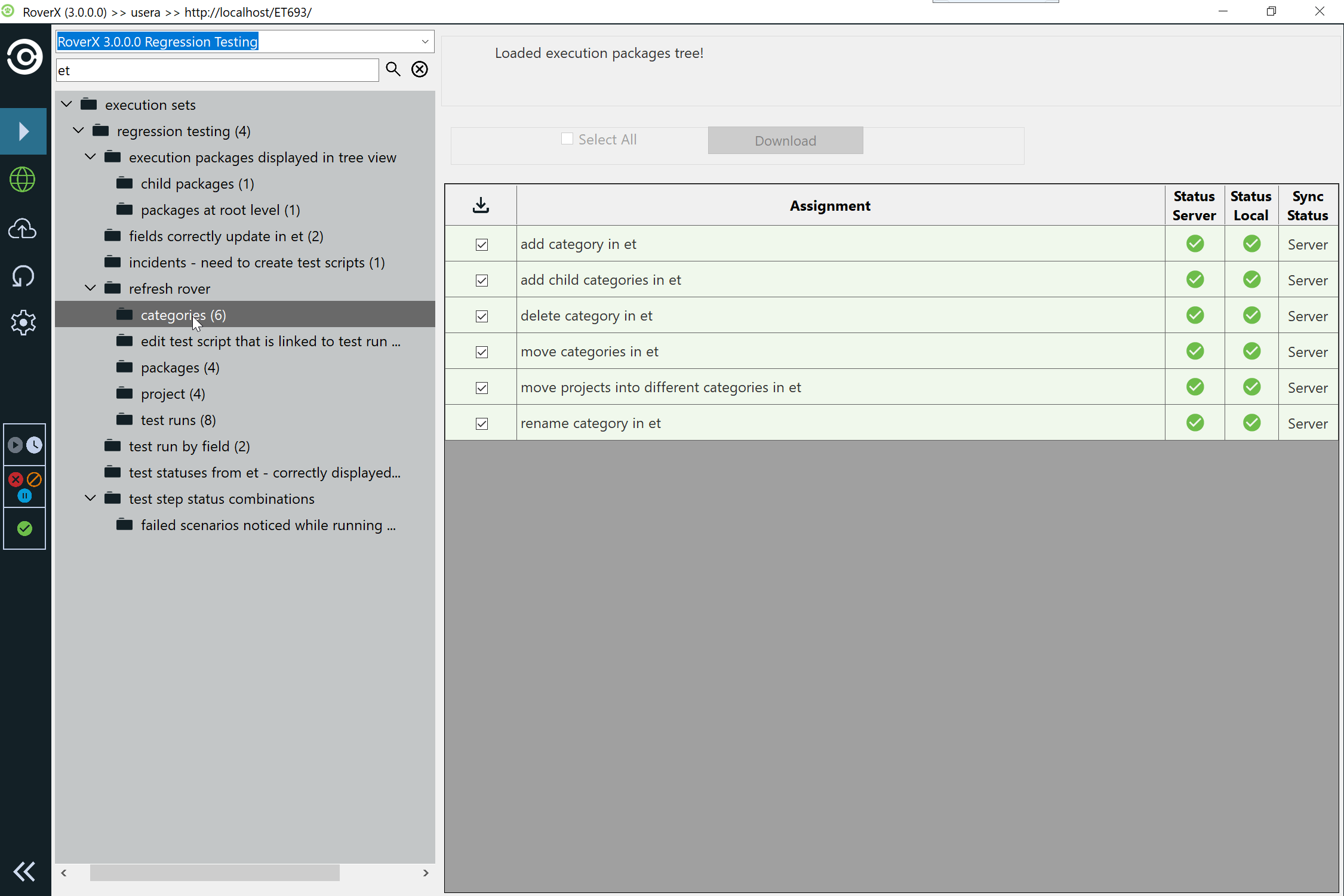This screenshot has width=1344, height=896.
Task: Click the Download button
Action: click(785, 140)
